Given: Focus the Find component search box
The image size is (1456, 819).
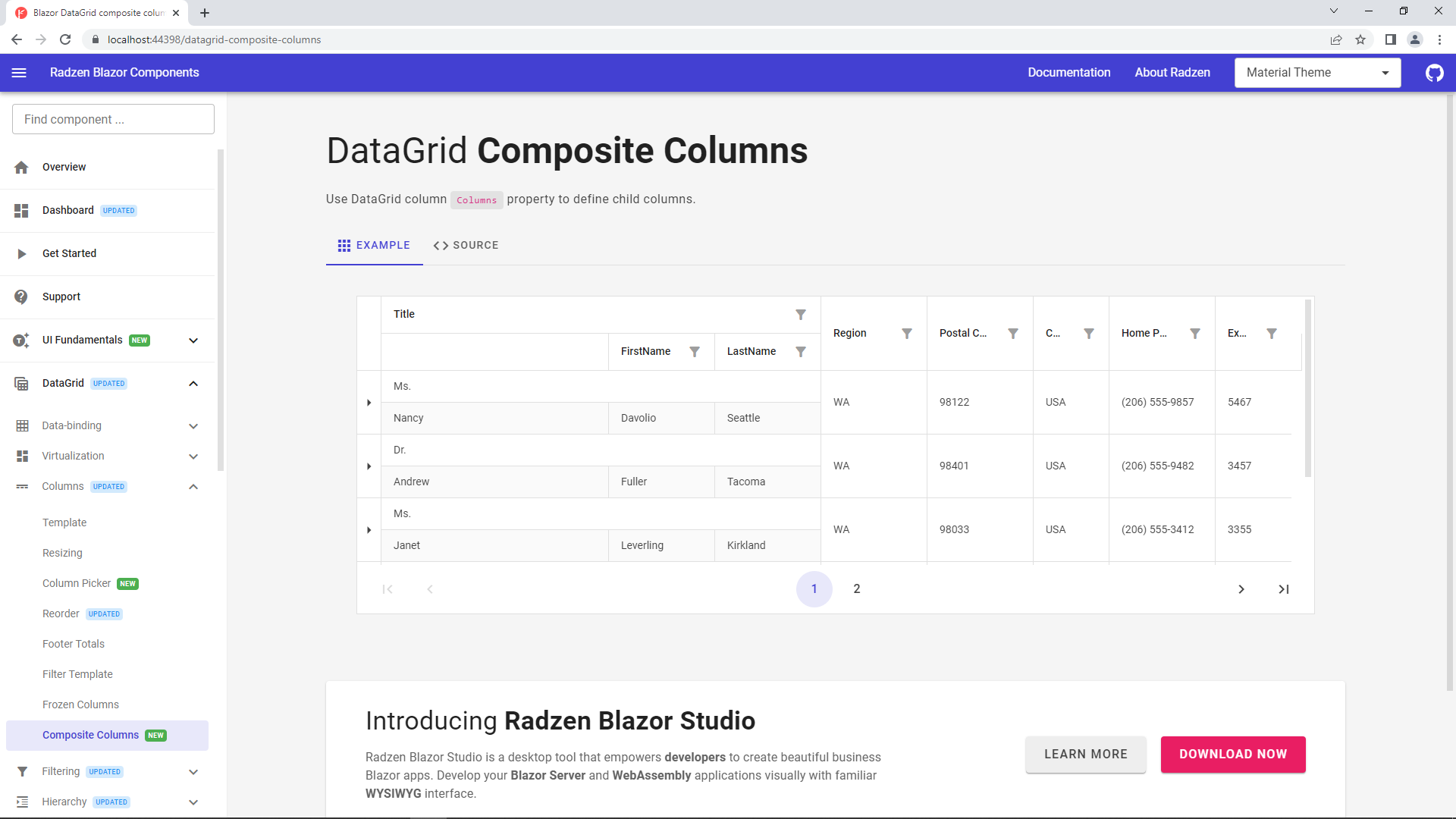Looking at the screenshot, I should click(x=113, y=120).
